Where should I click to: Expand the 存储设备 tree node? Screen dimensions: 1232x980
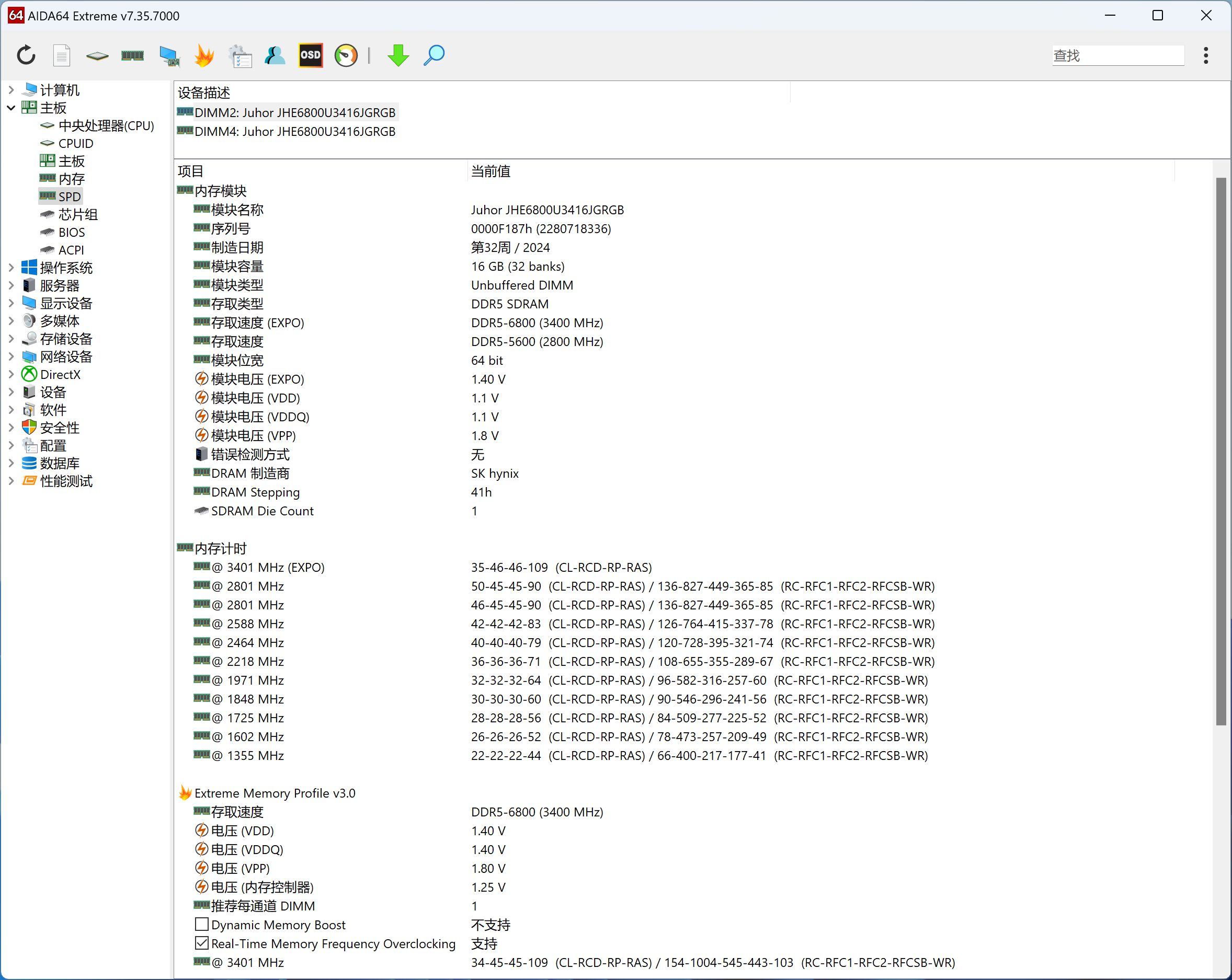tap(11, 339)
